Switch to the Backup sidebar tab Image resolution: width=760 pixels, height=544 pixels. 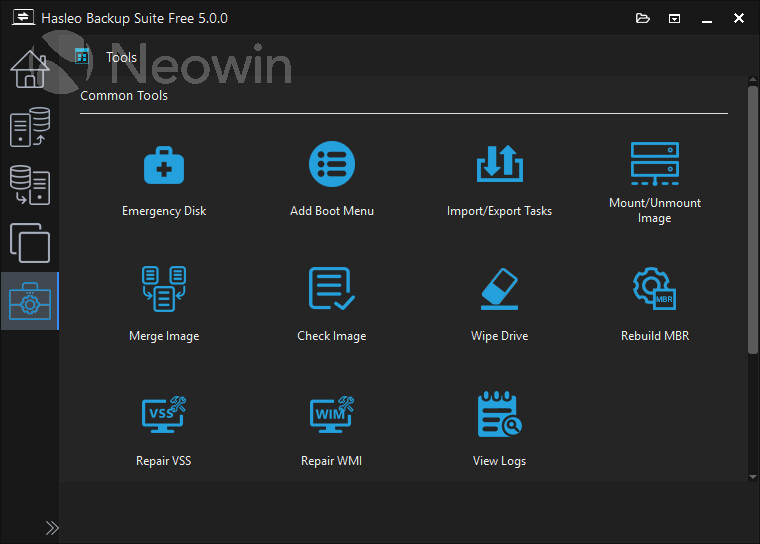click(x=29, y=129)
